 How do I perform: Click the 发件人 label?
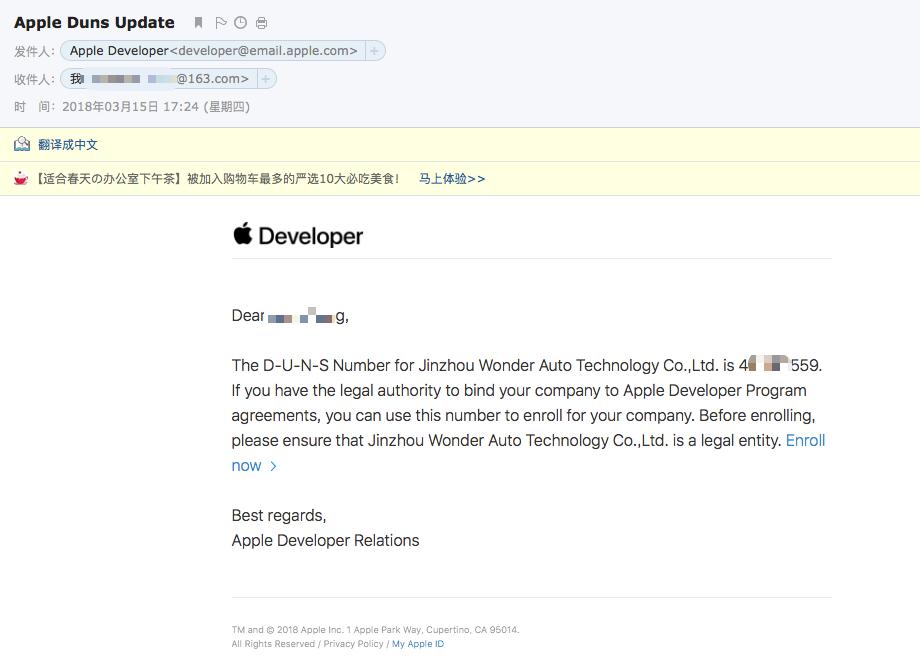click(34, 52)
